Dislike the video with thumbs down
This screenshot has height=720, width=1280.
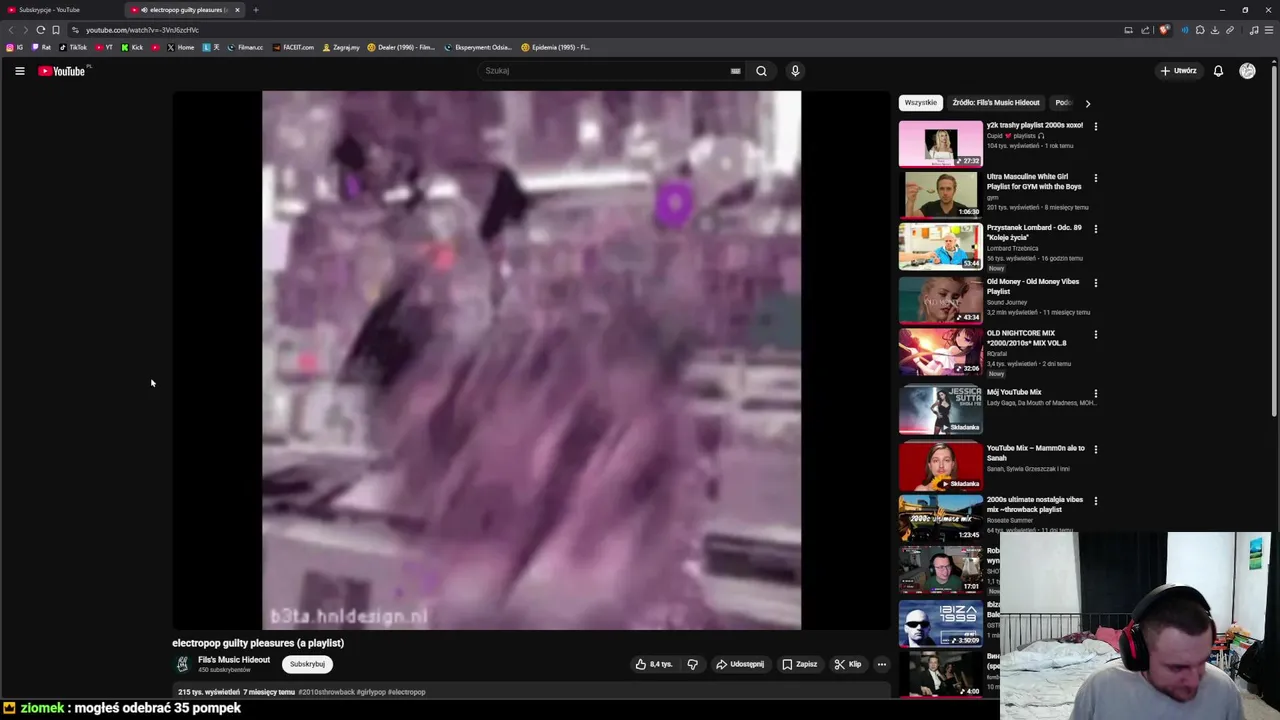[692, 664]
